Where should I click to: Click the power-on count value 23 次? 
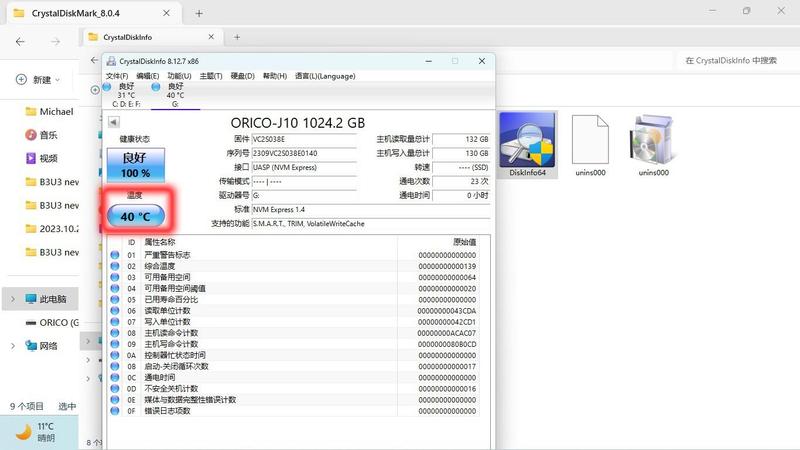click(x=461, y=181)
